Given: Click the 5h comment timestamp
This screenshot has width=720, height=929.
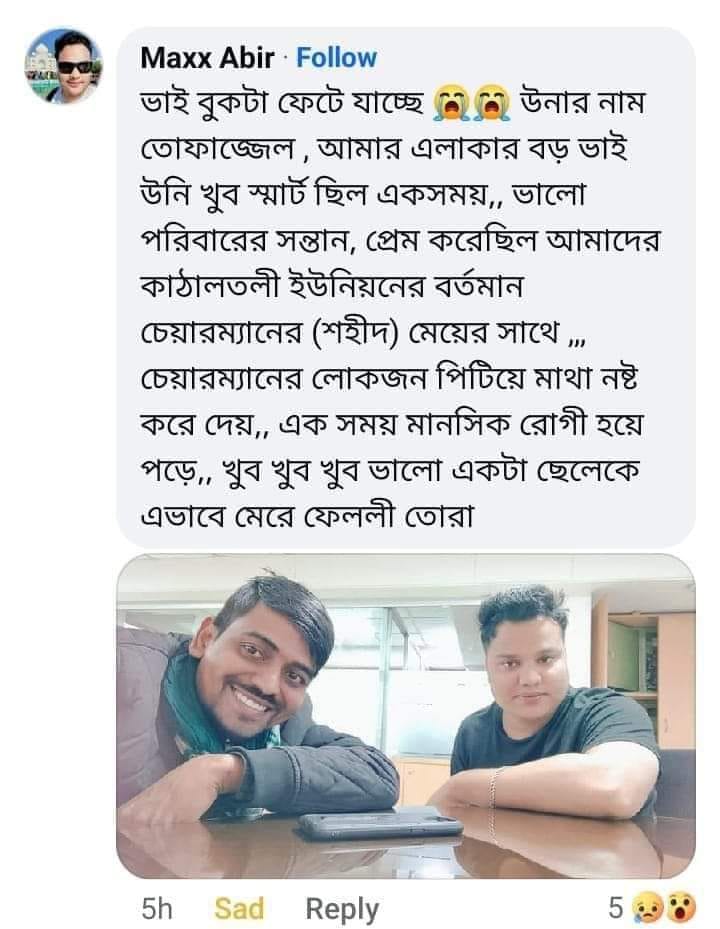Looking at the screenshot, I should tap(156, 908).
